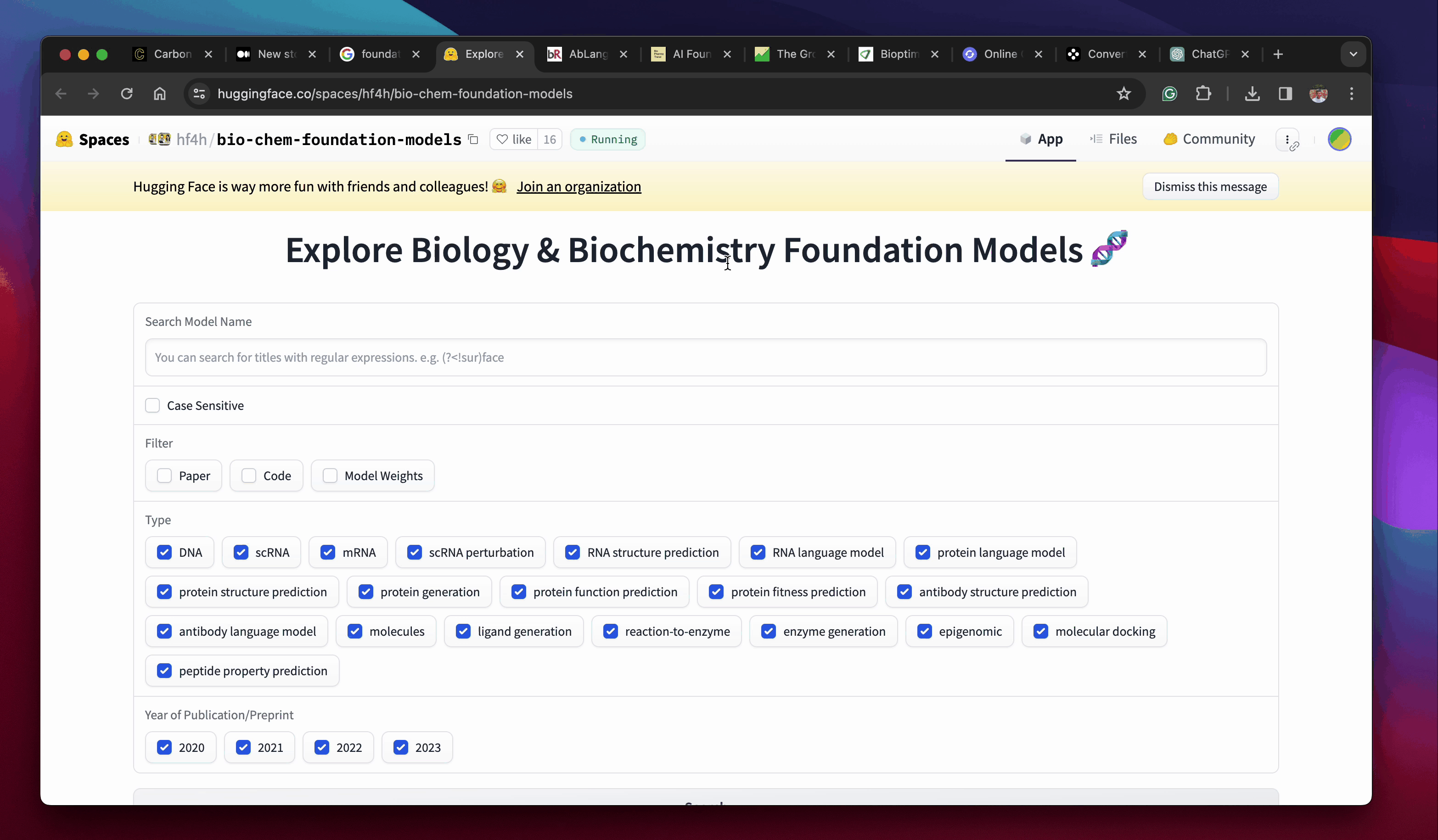Uncheck the 2023 publication year
The height and width of the screenshot is (840, 1438).
[x=400, y=747]
